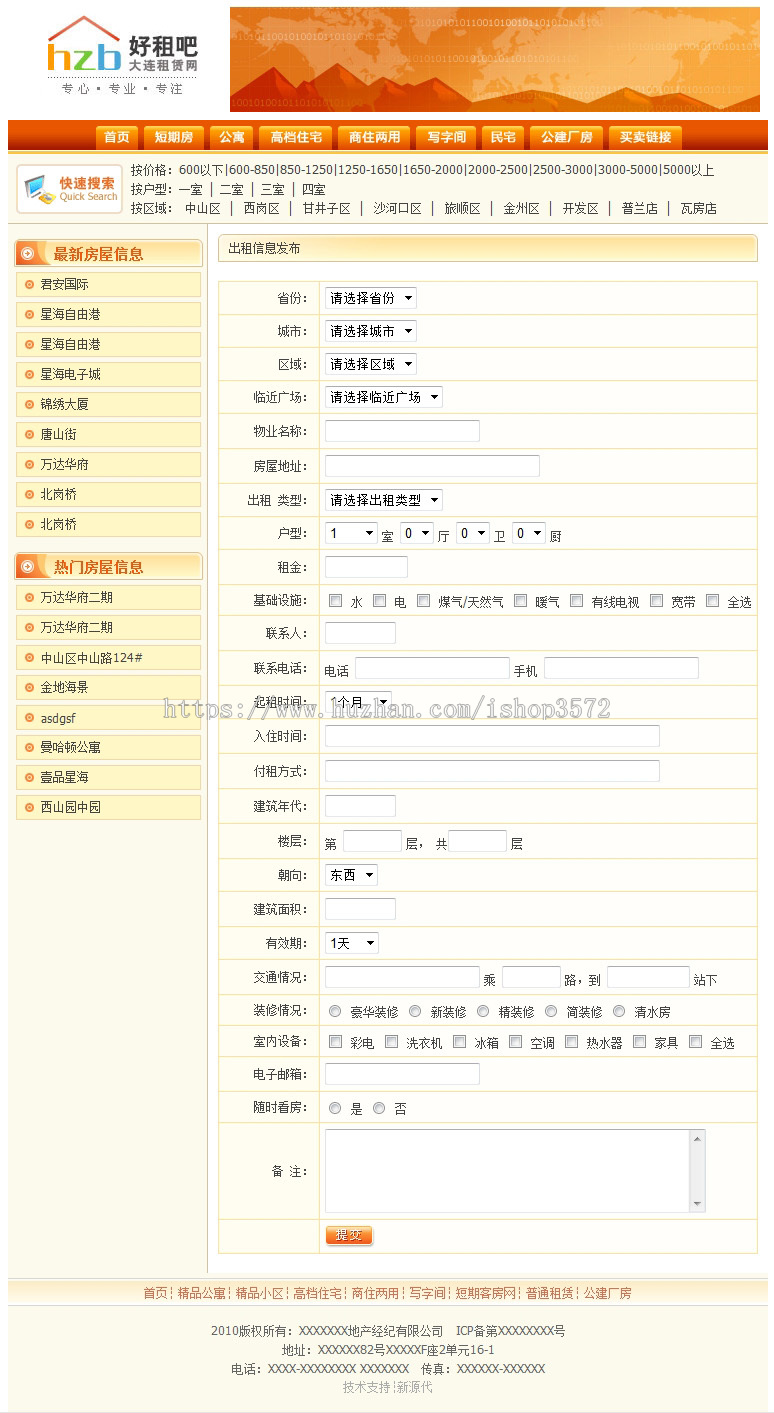Click footer link 精品公寓
This screenshot has width=774, height=1413.
201,1293
